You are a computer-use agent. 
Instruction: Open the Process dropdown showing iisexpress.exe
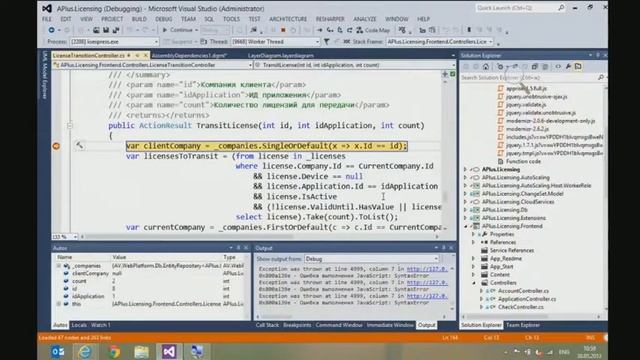[x=114, y=42]
